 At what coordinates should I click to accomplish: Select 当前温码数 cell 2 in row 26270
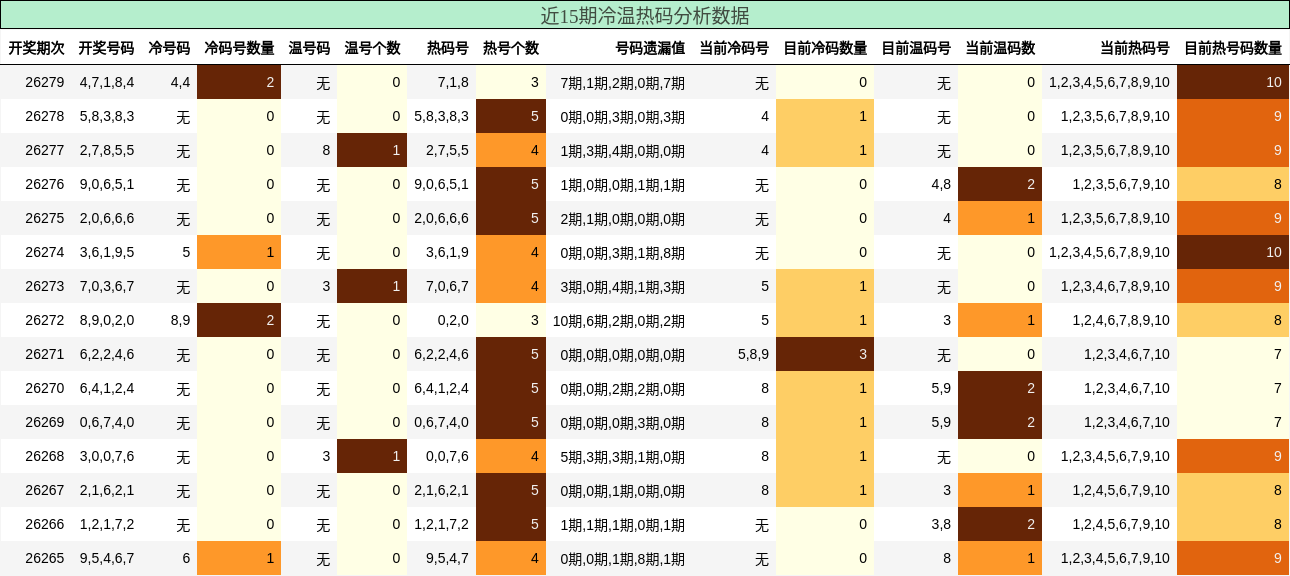click(x=1000, y=388)
